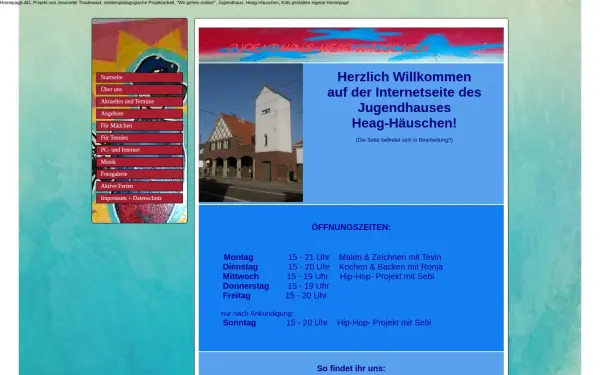Image resolution: width=600 pixels, height=375 pixels.
Task: Select the Montag row label
Action: pos(238,257)
